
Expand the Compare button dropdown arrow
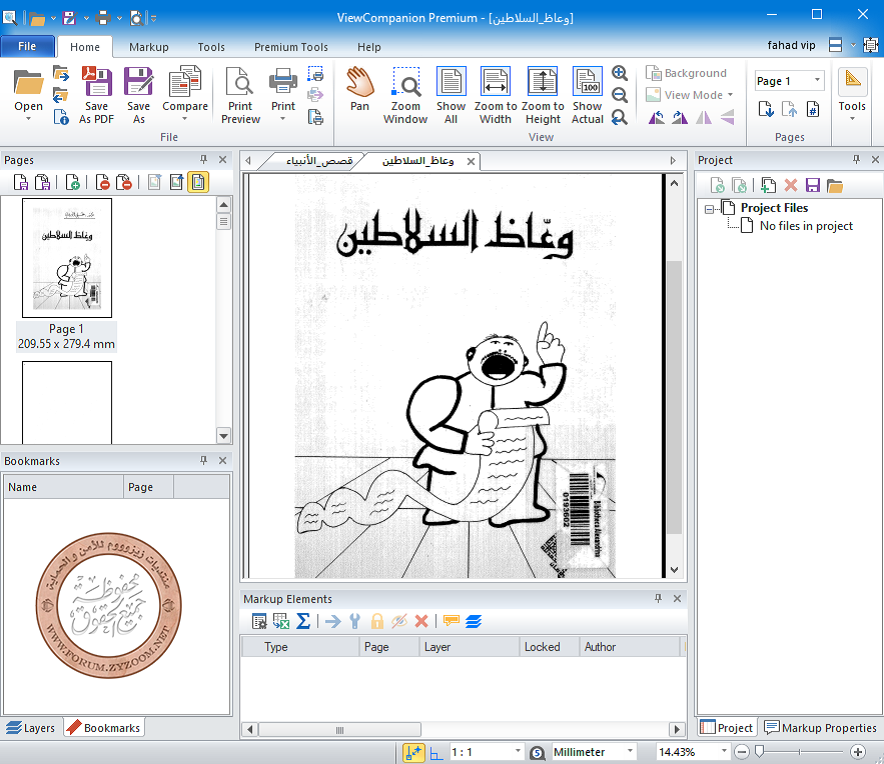click(185, 119)
